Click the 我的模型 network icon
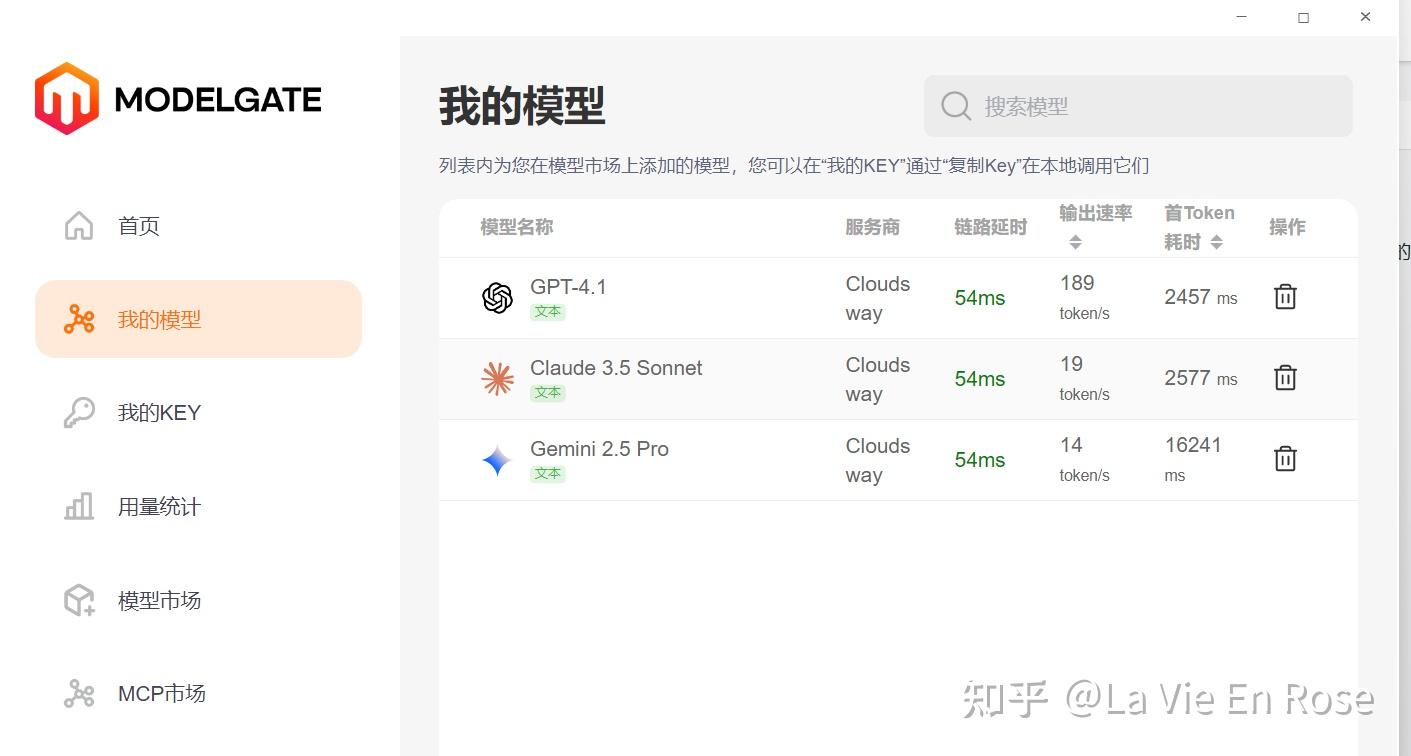 pyautogui.click(x=78, y=318)
